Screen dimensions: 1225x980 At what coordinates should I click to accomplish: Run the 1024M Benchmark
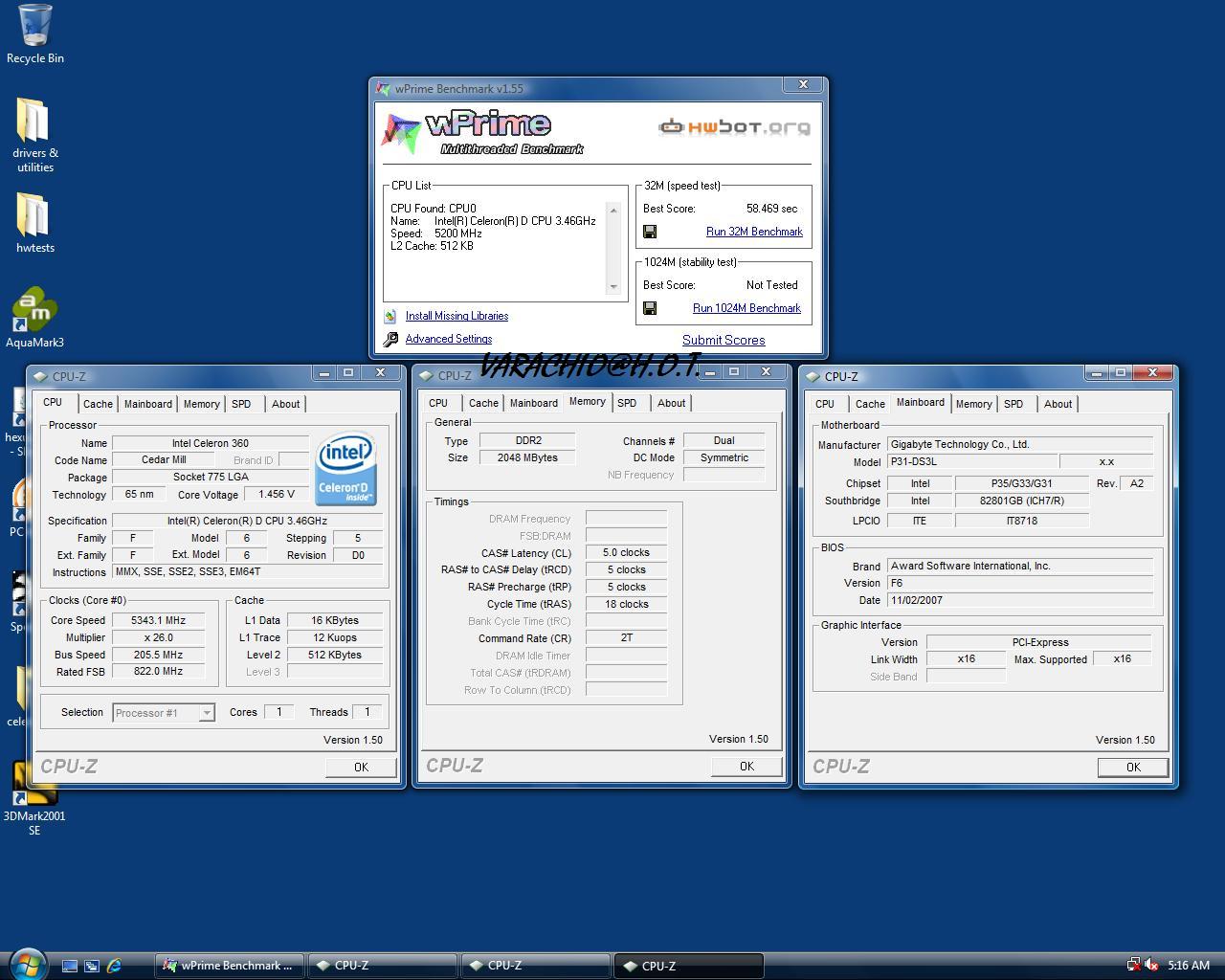point(746,308)
